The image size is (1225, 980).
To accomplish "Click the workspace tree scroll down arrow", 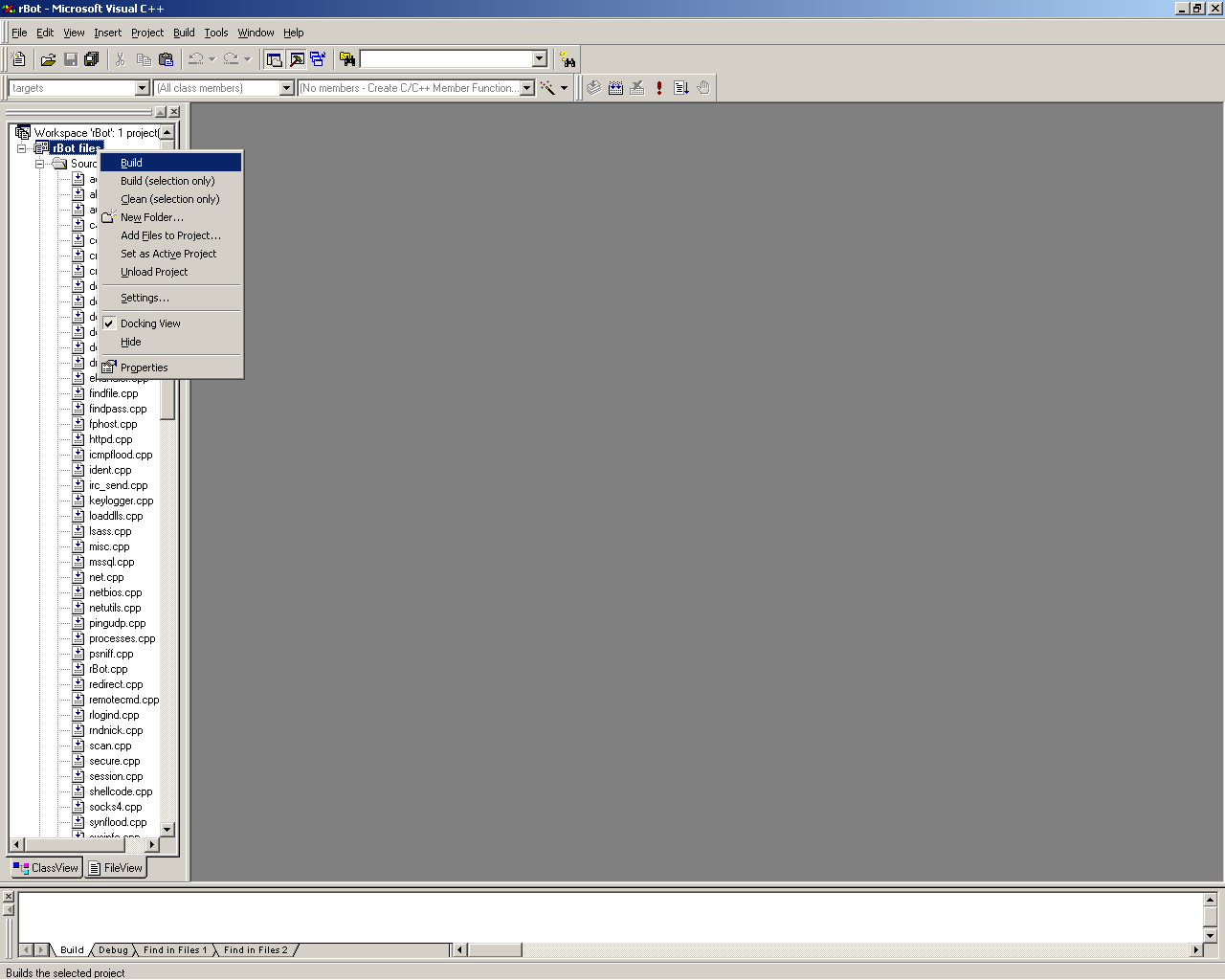I will pos(167,830).
